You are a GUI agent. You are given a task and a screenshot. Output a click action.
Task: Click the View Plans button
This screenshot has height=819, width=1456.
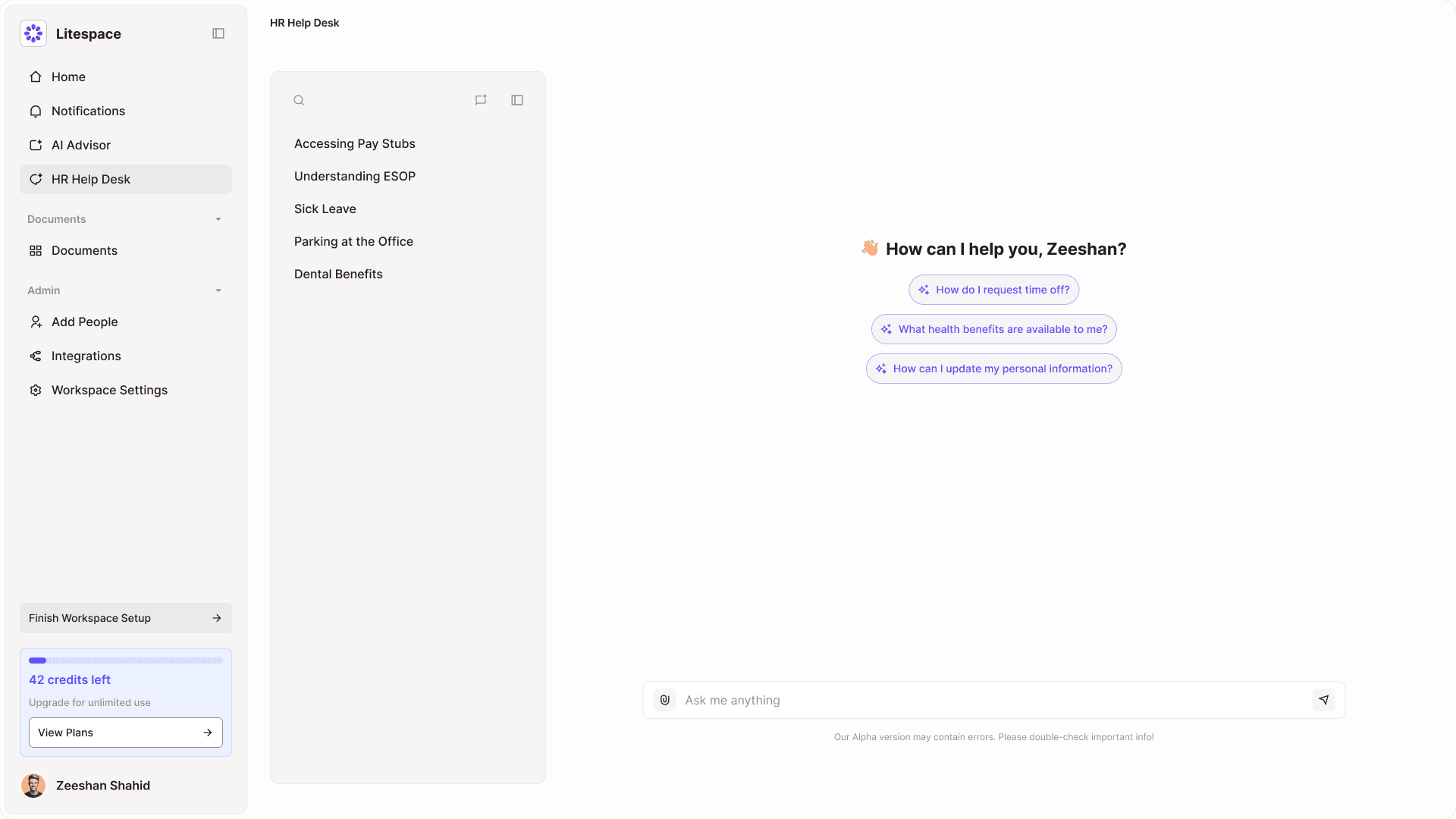(x=126, y=733)
